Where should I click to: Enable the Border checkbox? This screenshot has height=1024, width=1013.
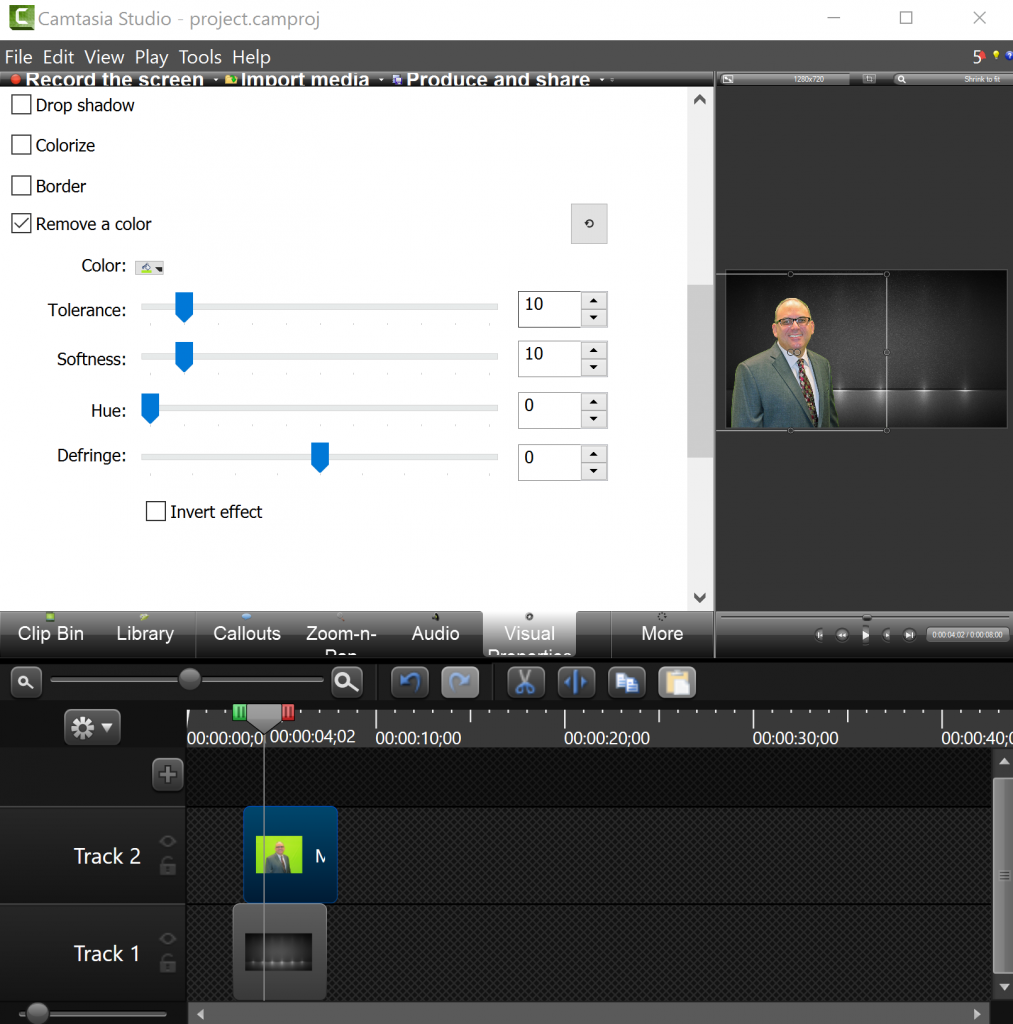pos(21,185)
